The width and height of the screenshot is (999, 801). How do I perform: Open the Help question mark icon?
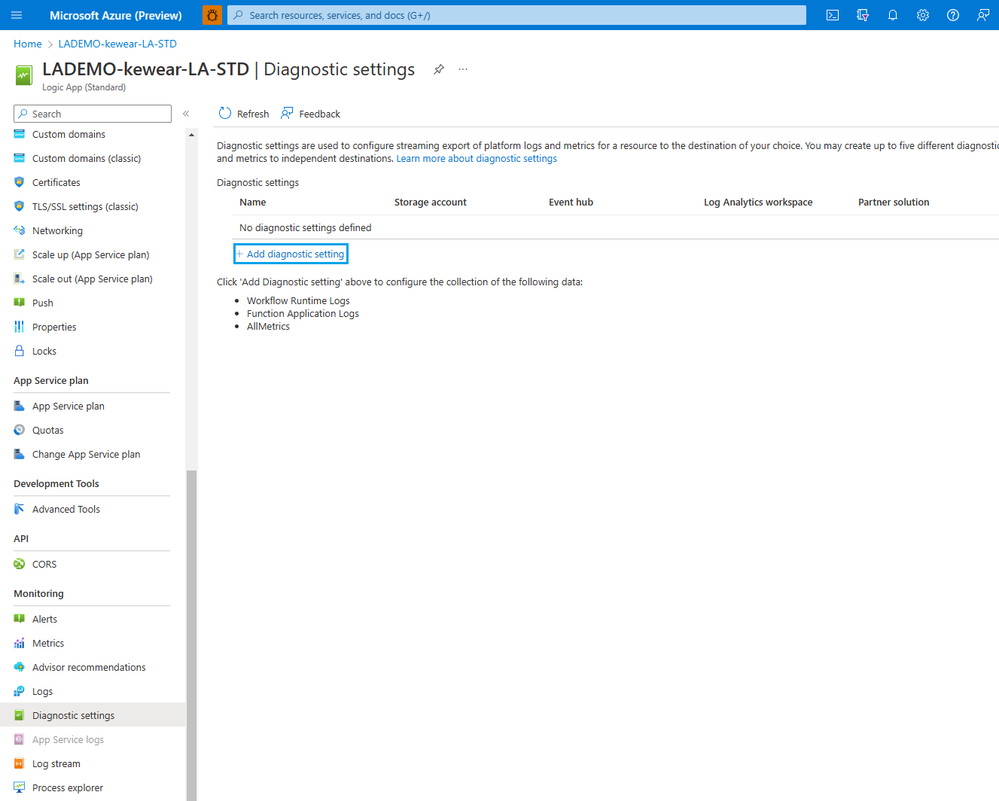pos(952,15)
